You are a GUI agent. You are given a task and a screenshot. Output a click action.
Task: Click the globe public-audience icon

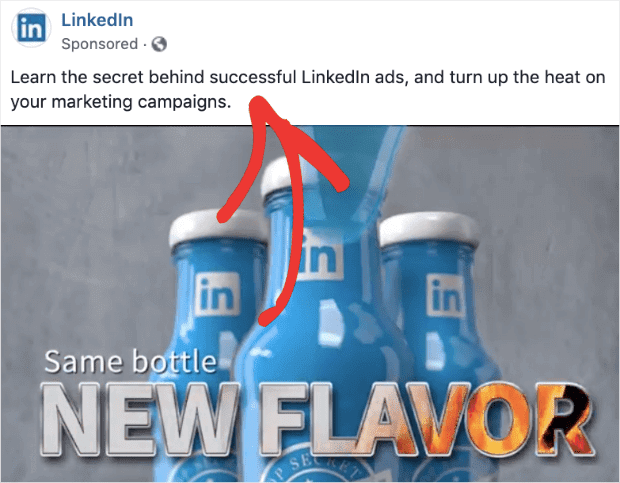tap(159, 44)
